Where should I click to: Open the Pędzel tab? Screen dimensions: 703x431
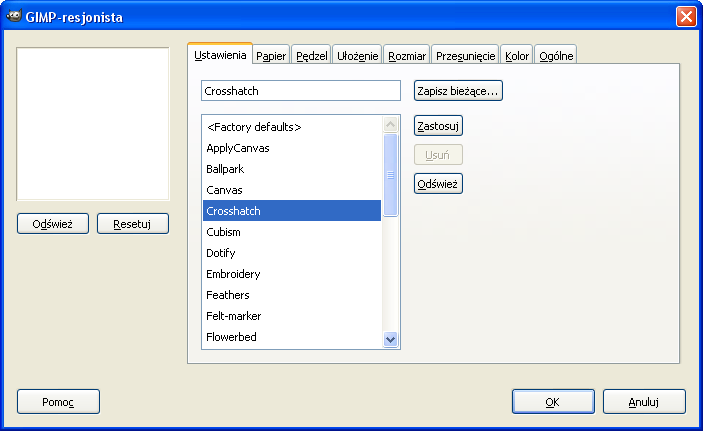coord(311,56)
